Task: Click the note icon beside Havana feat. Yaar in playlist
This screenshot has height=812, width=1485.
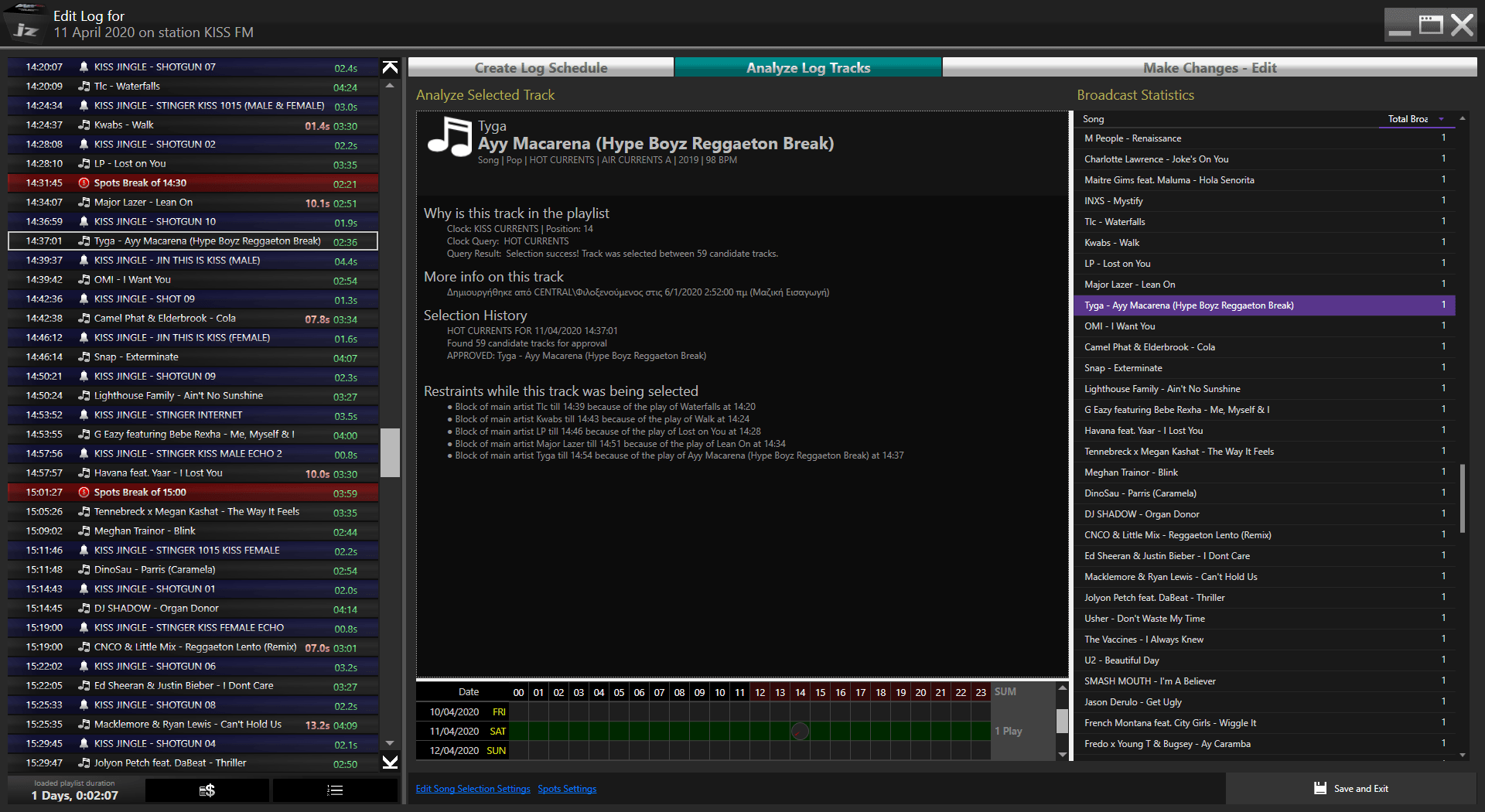Action: (x=84, y=473)
